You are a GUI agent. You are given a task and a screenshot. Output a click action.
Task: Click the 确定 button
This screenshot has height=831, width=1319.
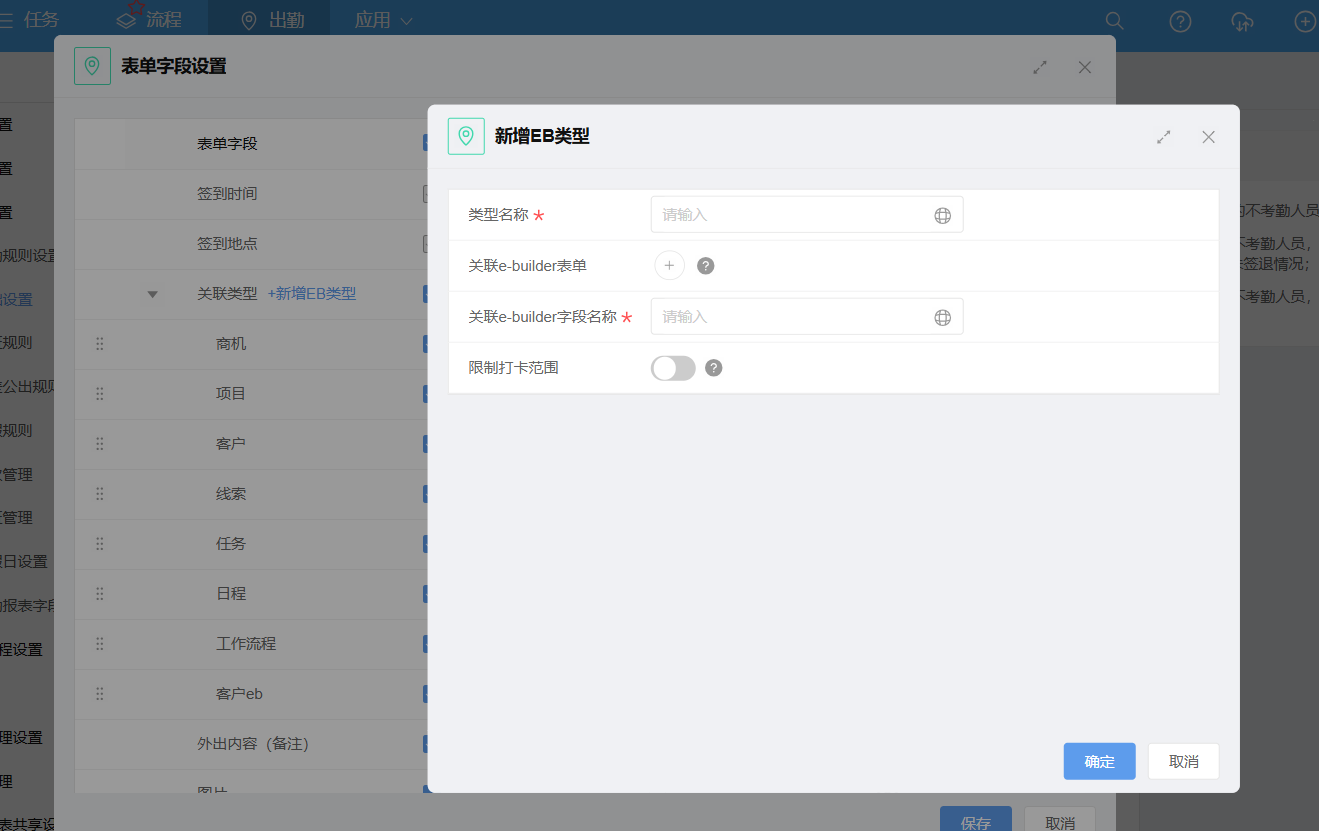(x=1099, y=761)
